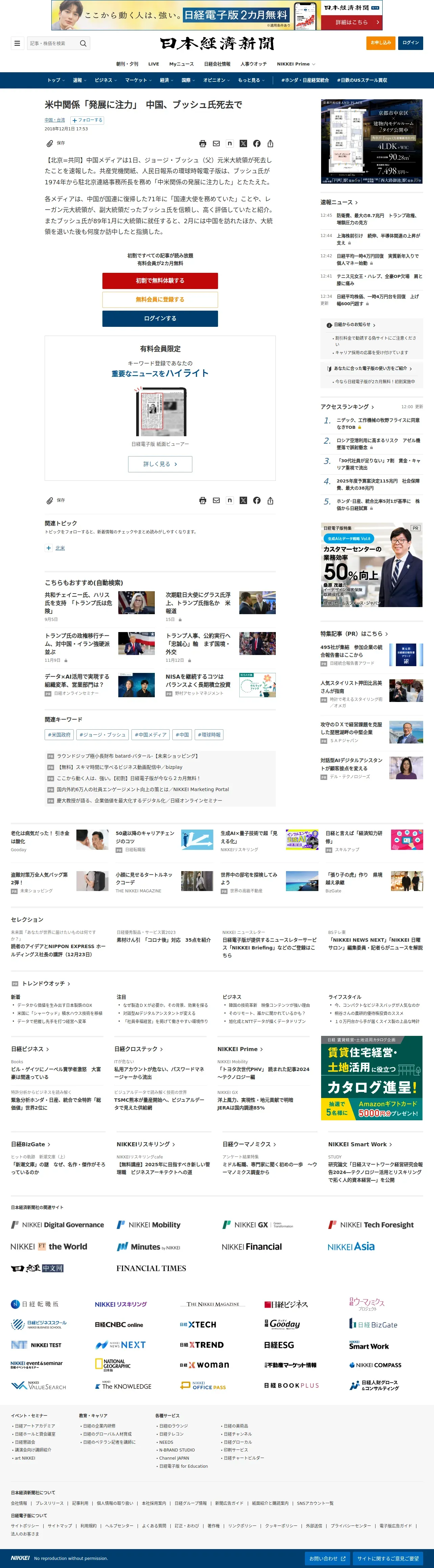Open the NIKKEI Mobility logo link
Viewport: 434px width, 1568px height.
pyautogui.click(x=149, y=1225)
